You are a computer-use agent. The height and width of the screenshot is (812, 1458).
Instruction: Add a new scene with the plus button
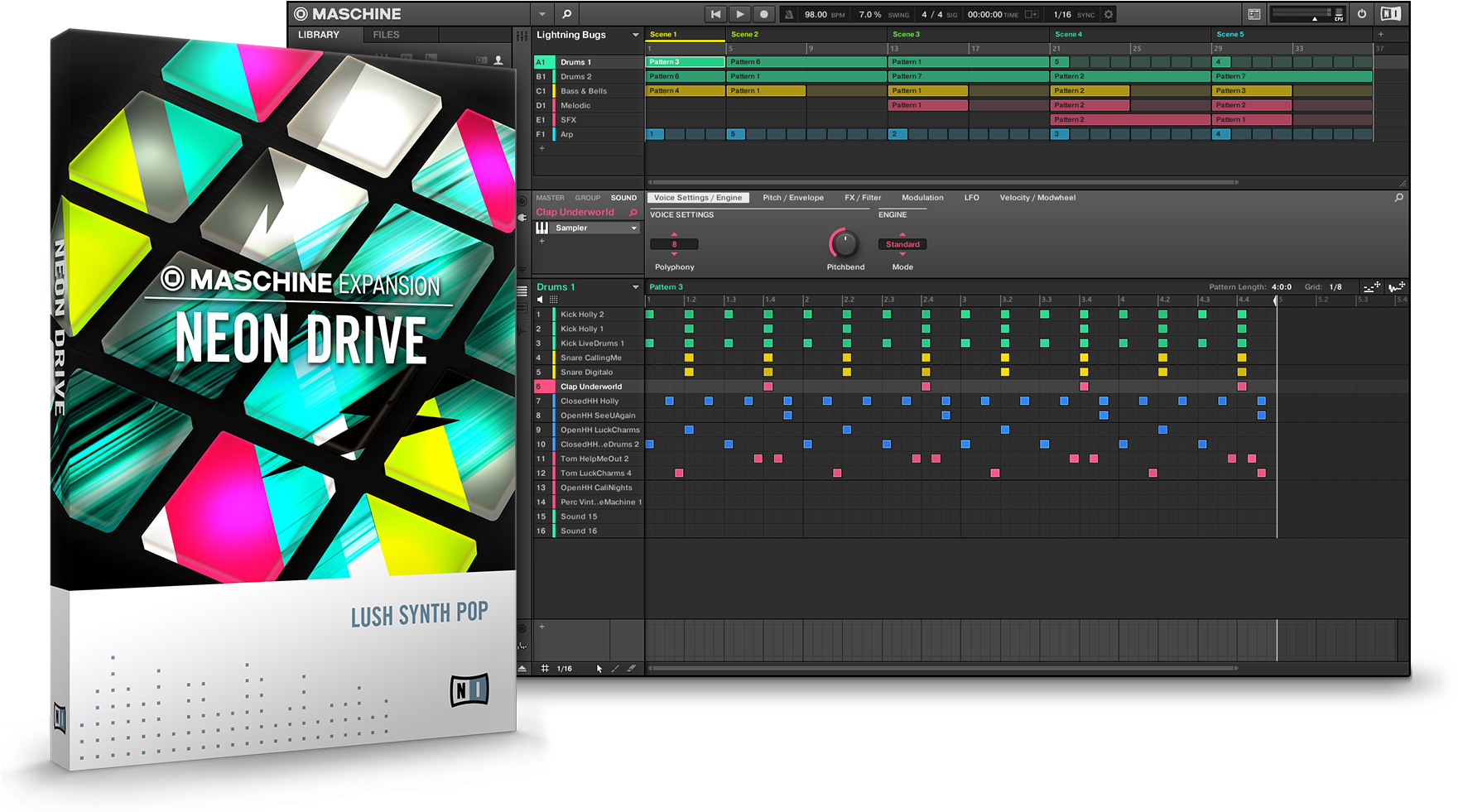point(1380,35)
